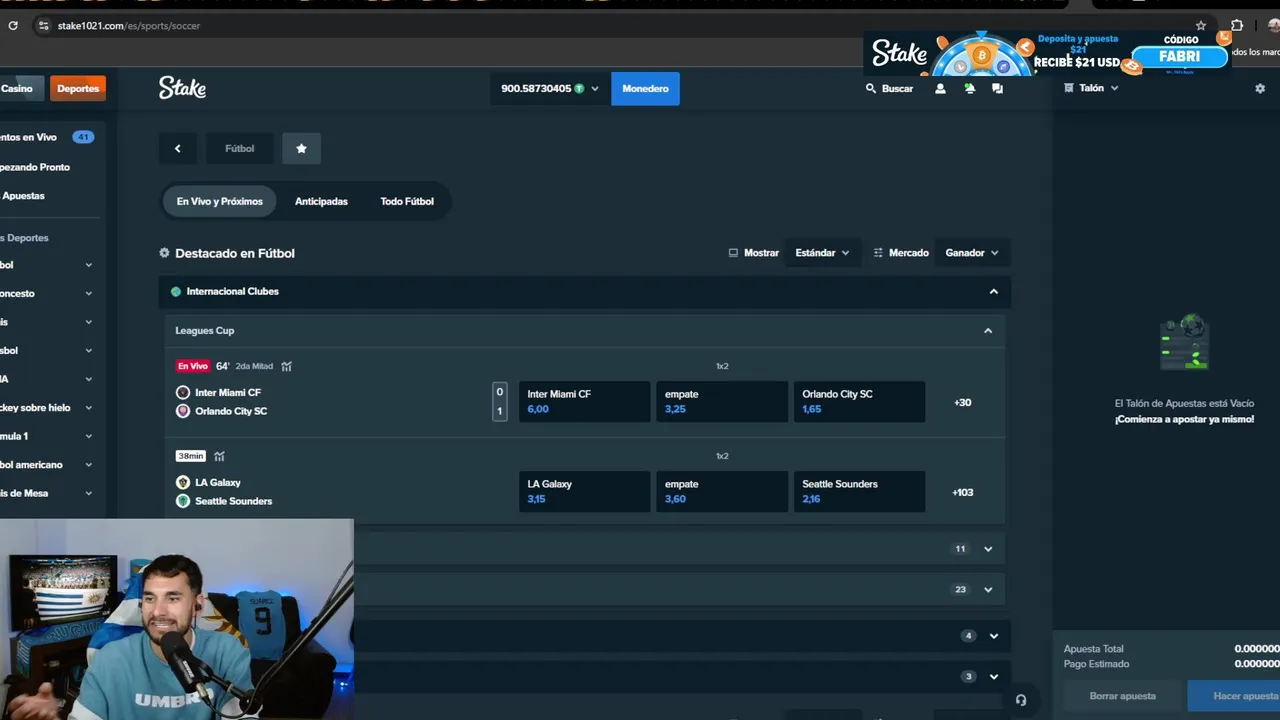Click the Mostrar display icon
This screenshot has height=720, width=1280.
pos(733,253)
